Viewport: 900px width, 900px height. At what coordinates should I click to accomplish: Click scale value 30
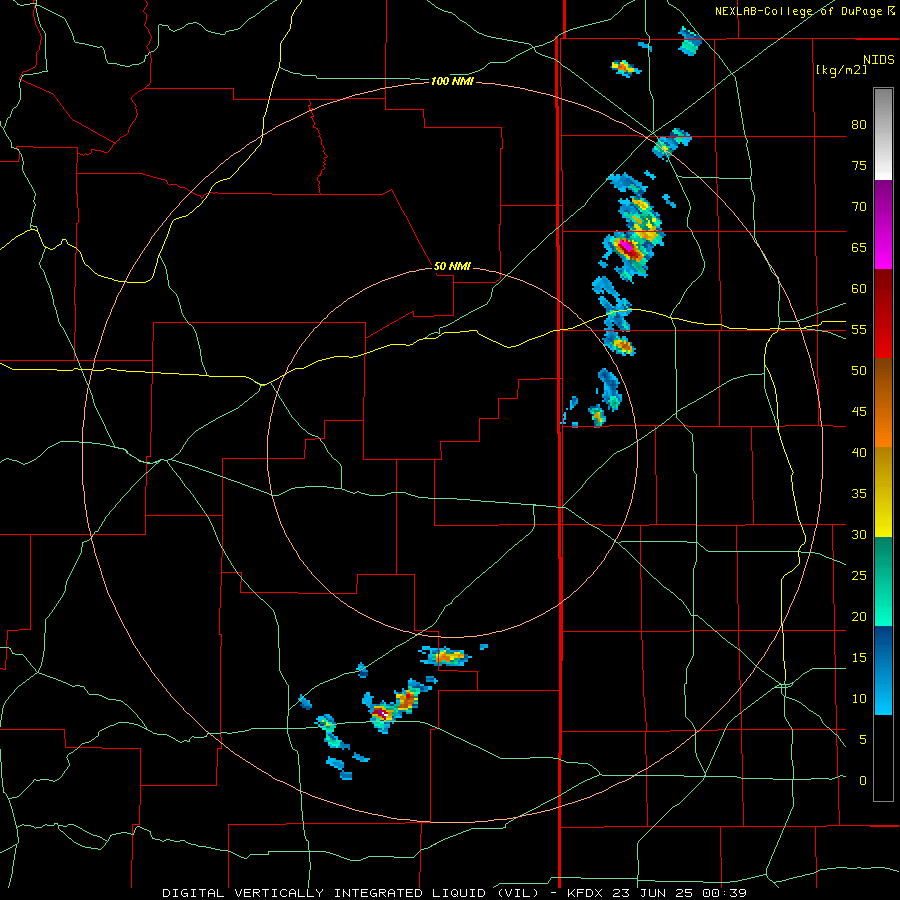(859, 534)
